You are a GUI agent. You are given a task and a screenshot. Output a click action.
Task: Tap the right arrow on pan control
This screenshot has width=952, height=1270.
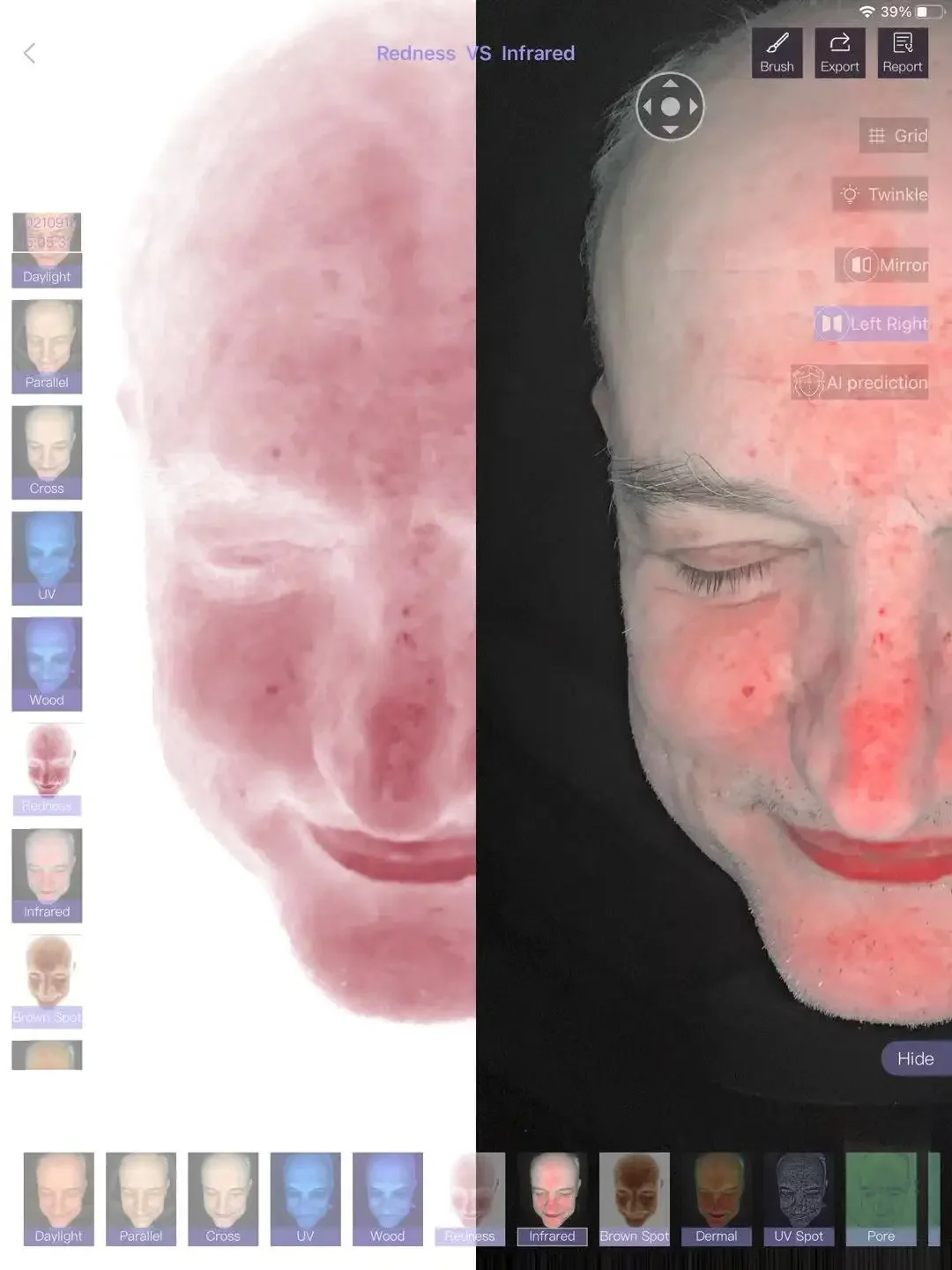pyautogui.click(x=694, y=107)
